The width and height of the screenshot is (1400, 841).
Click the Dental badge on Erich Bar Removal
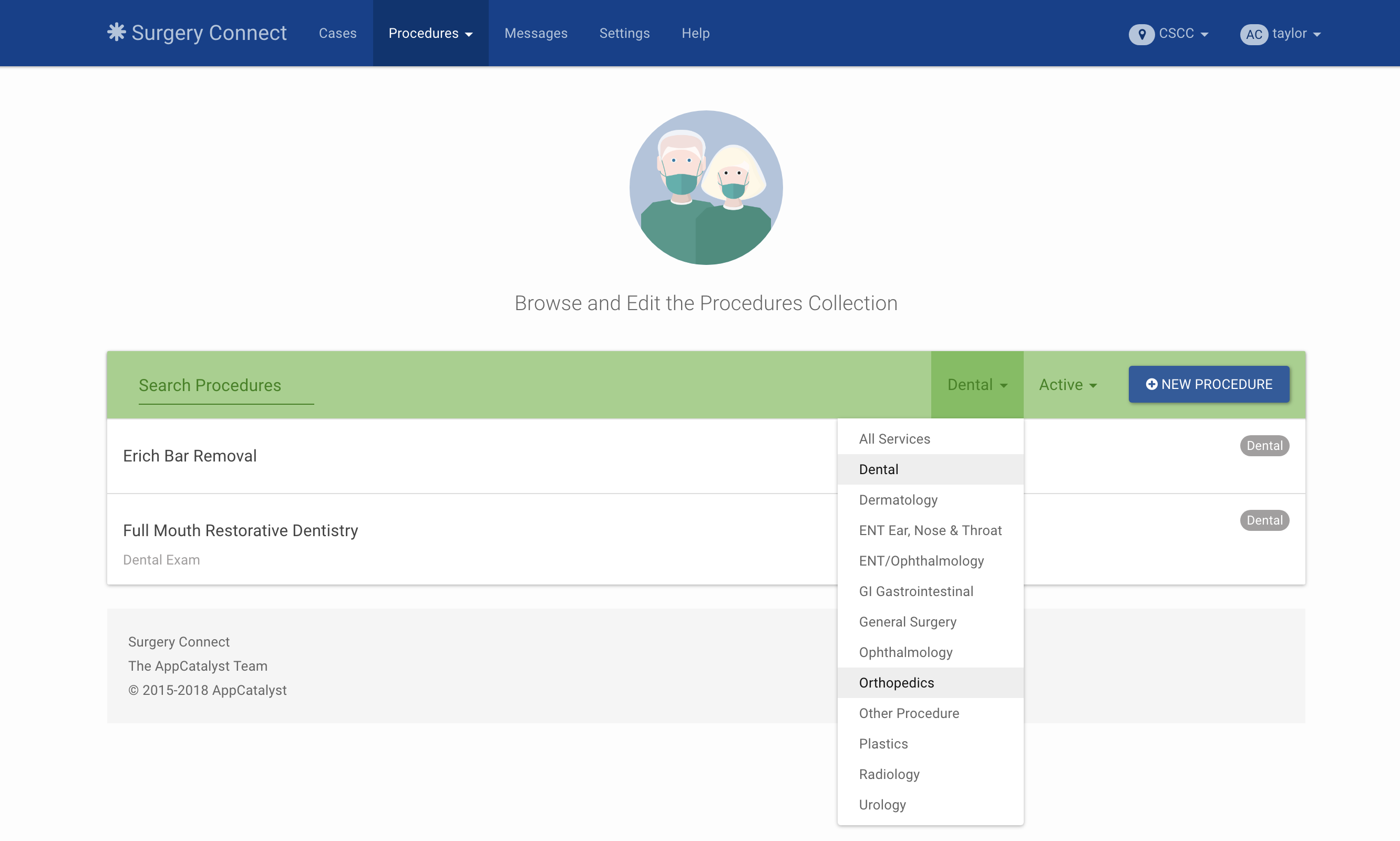coord(1264,445)
